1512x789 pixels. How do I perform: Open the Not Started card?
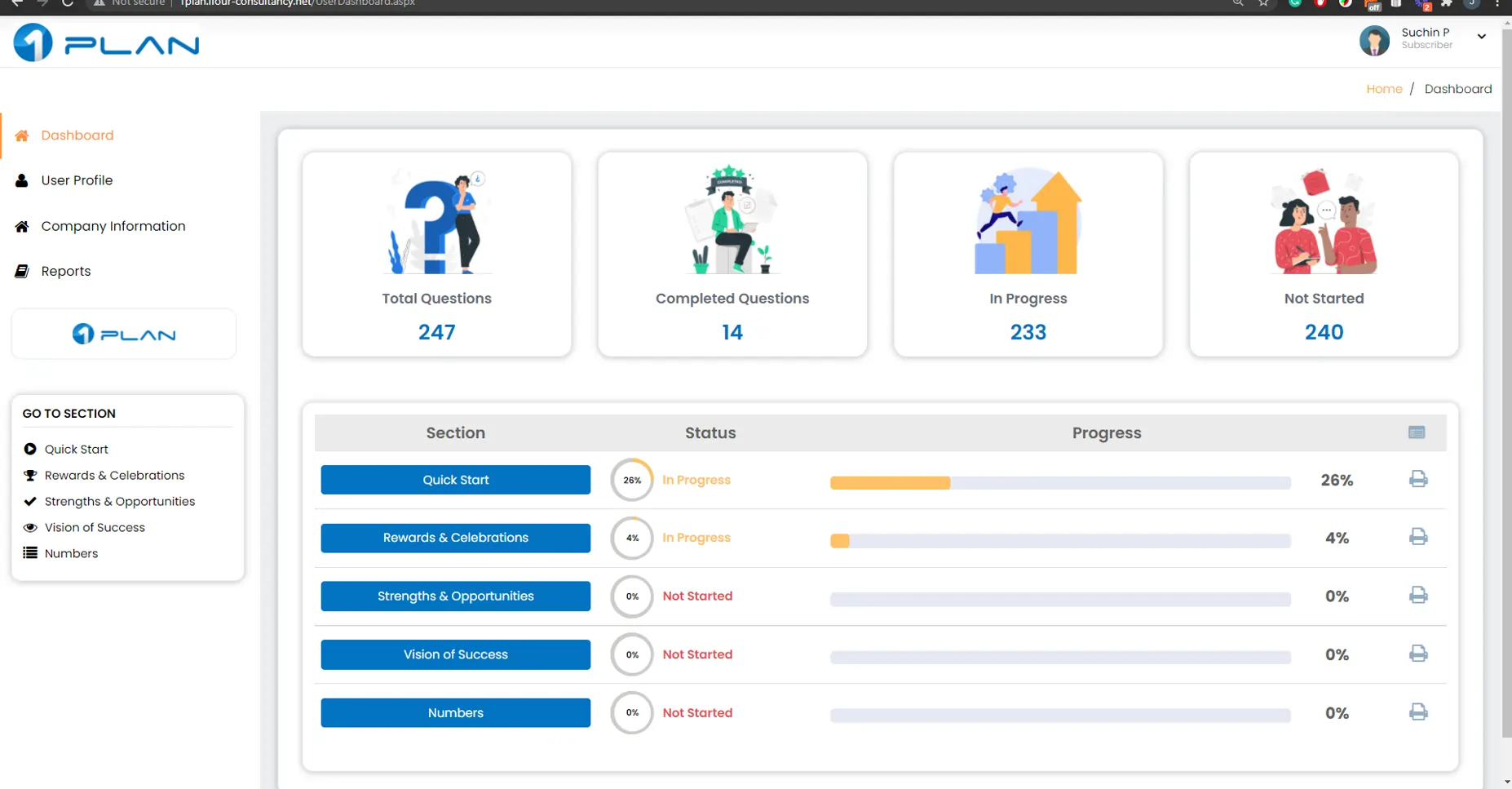click(1324, 254)
